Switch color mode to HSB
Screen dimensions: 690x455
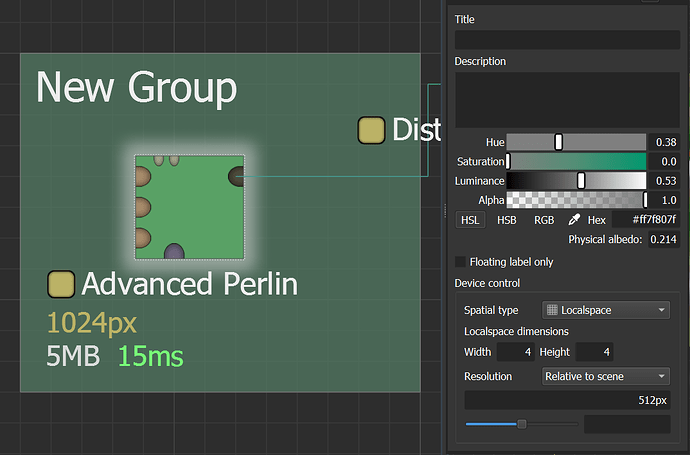coord(507,220)
